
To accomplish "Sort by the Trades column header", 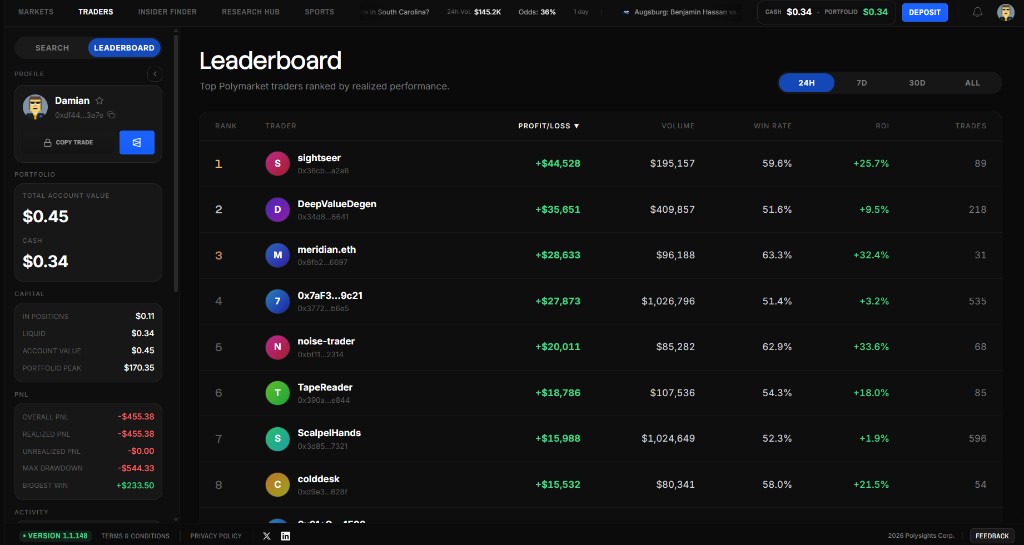I will point(970,126).
